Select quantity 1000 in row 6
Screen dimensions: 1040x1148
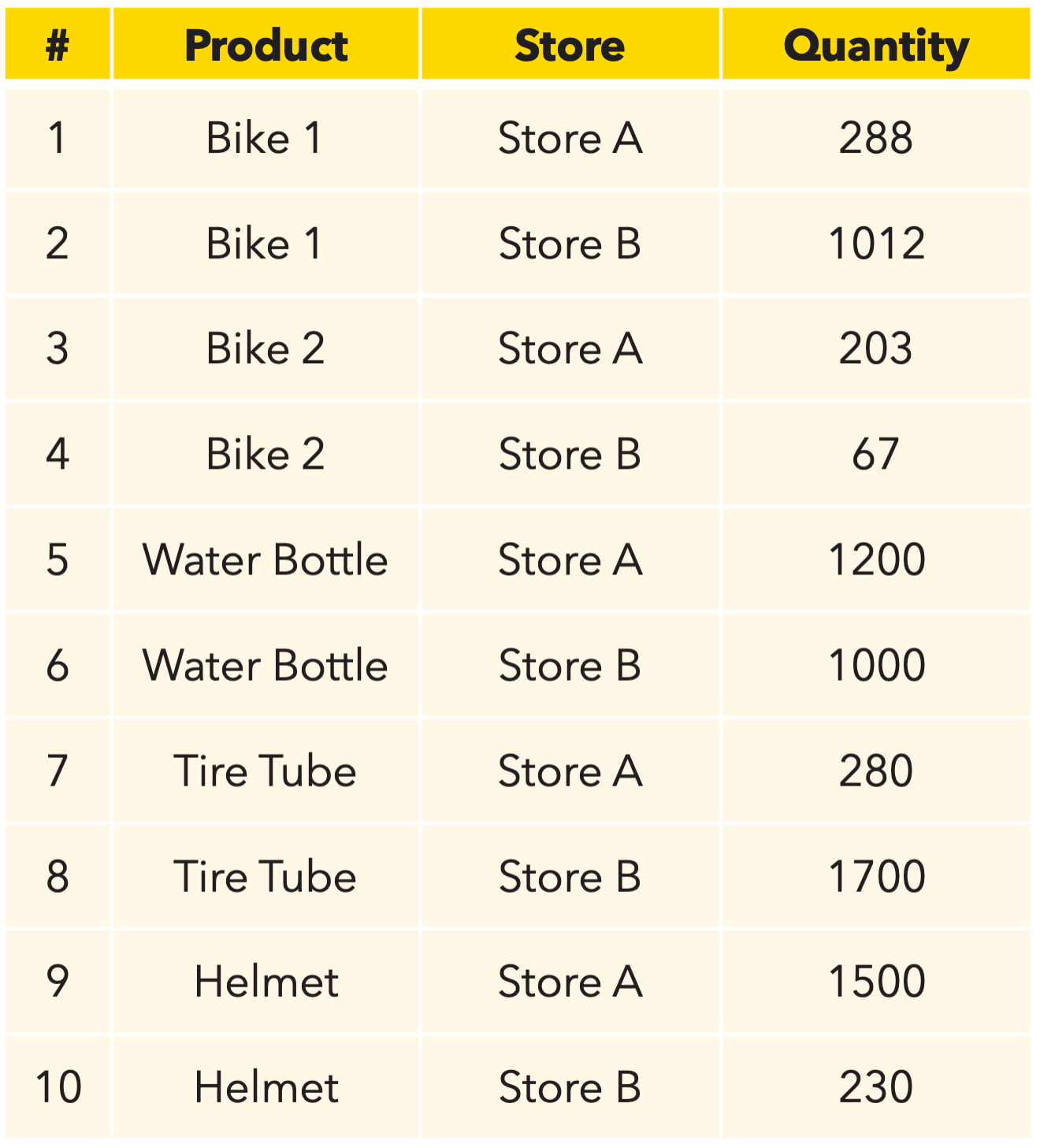[875, 666]
